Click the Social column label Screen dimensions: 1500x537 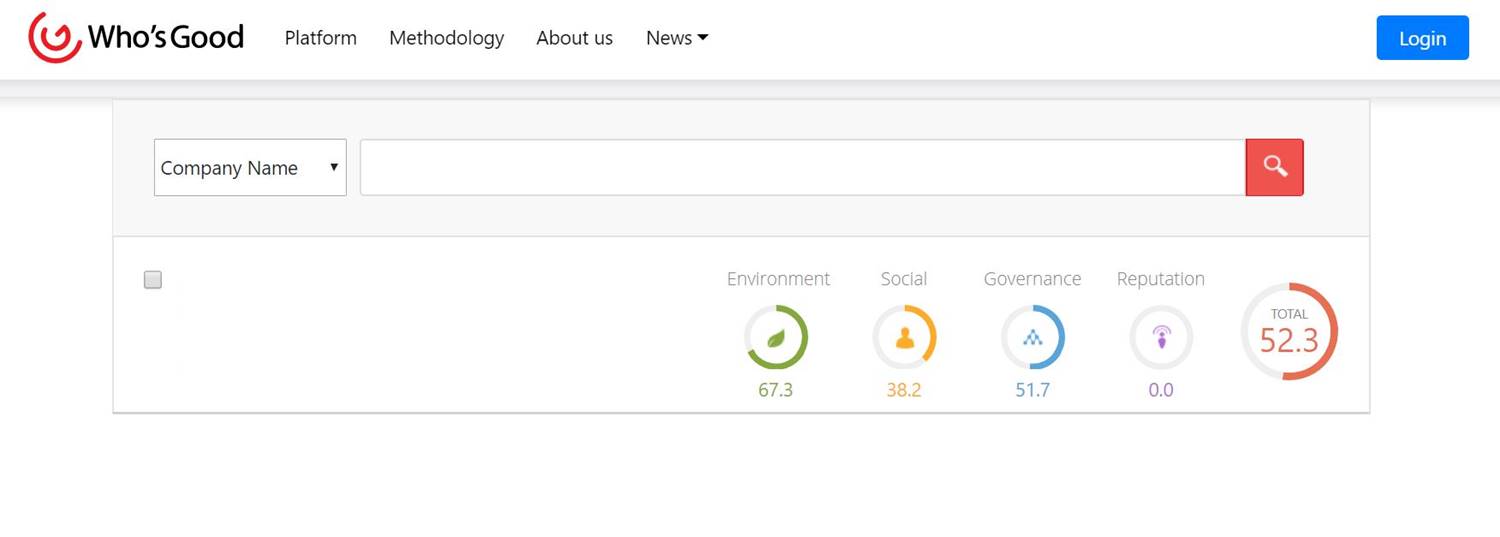tap(904, 279)
